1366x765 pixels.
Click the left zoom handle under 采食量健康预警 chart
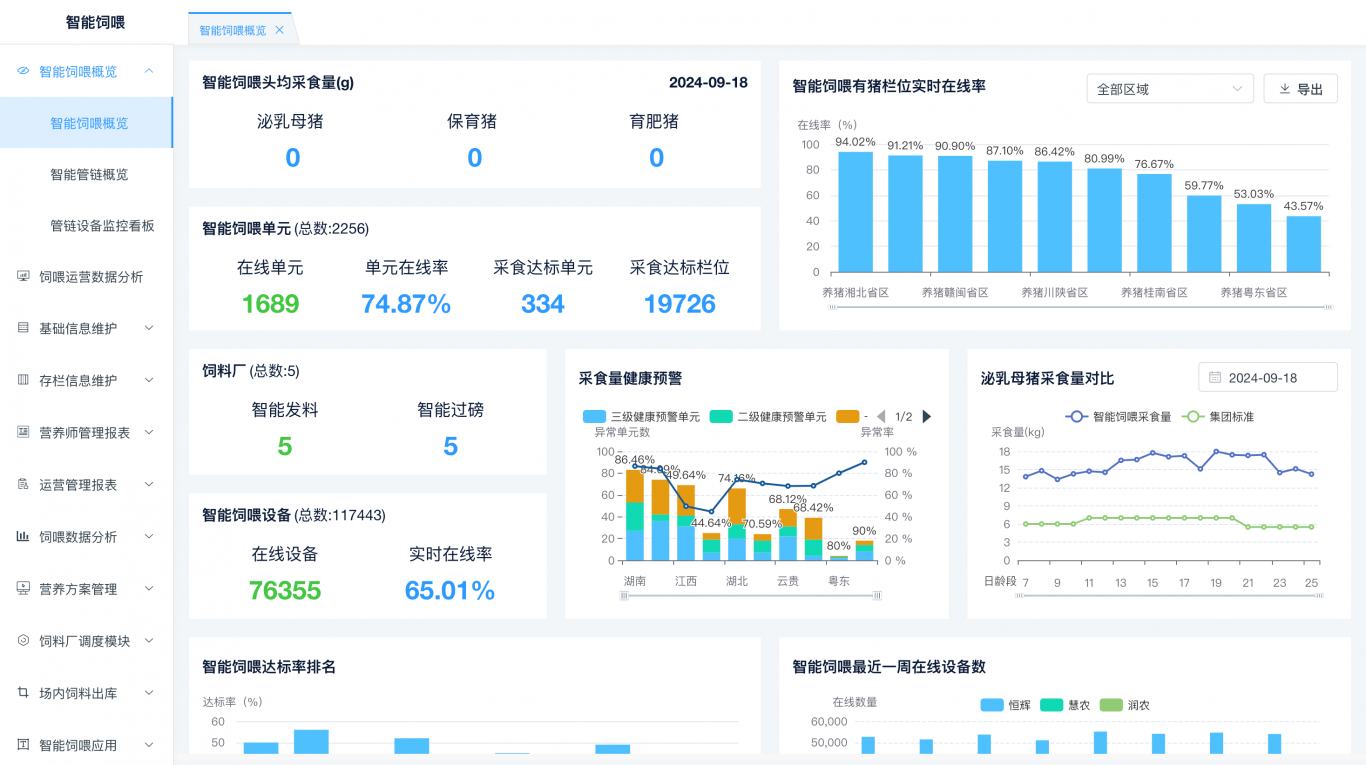click(x=624, y=595)
